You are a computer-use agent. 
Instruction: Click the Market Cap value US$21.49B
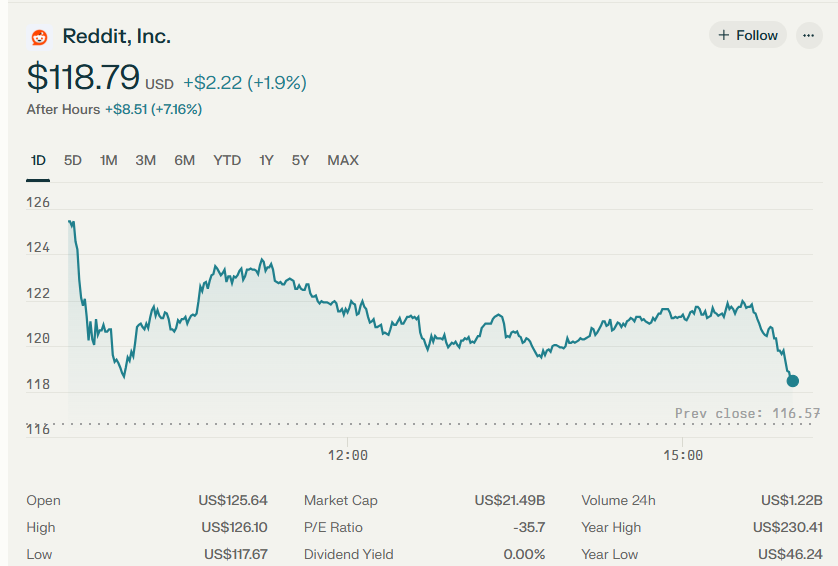(510, 500)
